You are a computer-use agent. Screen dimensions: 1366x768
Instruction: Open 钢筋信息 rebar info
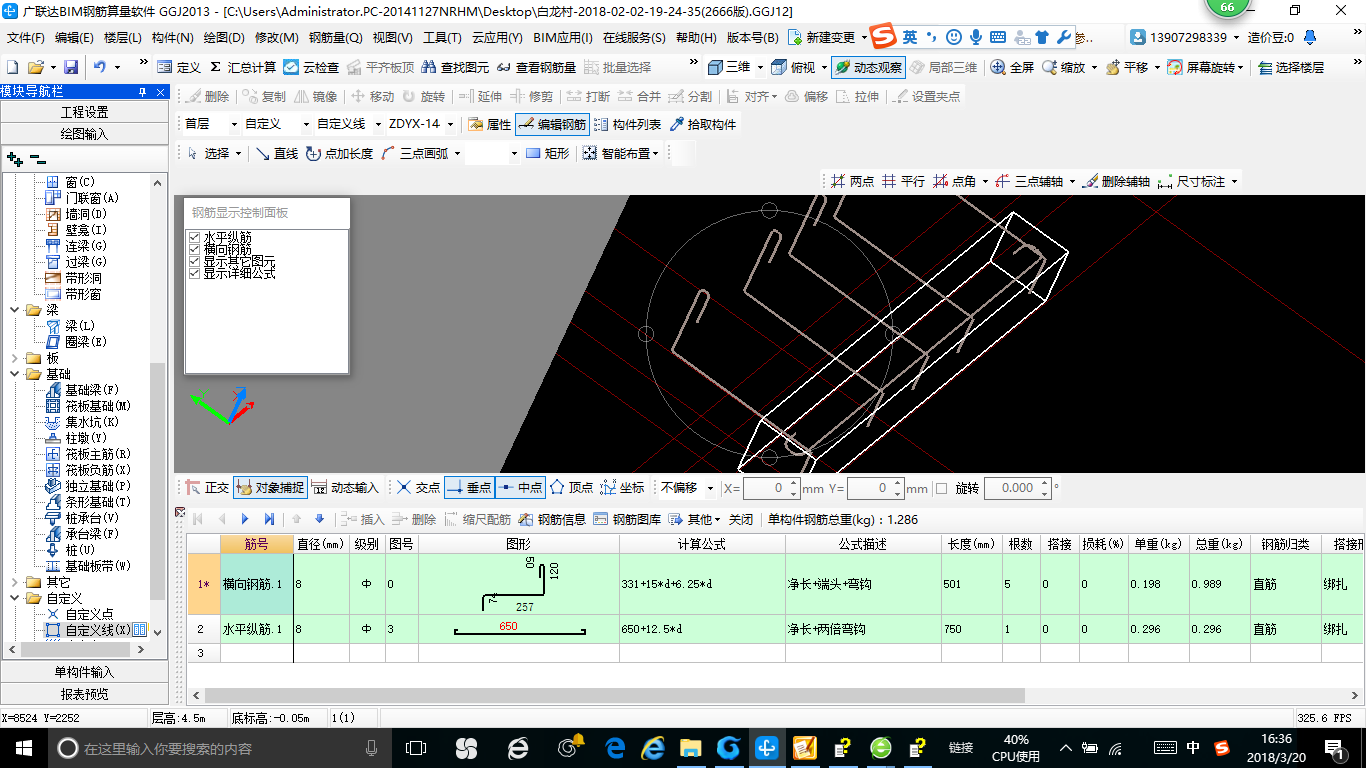coord(552,519)
